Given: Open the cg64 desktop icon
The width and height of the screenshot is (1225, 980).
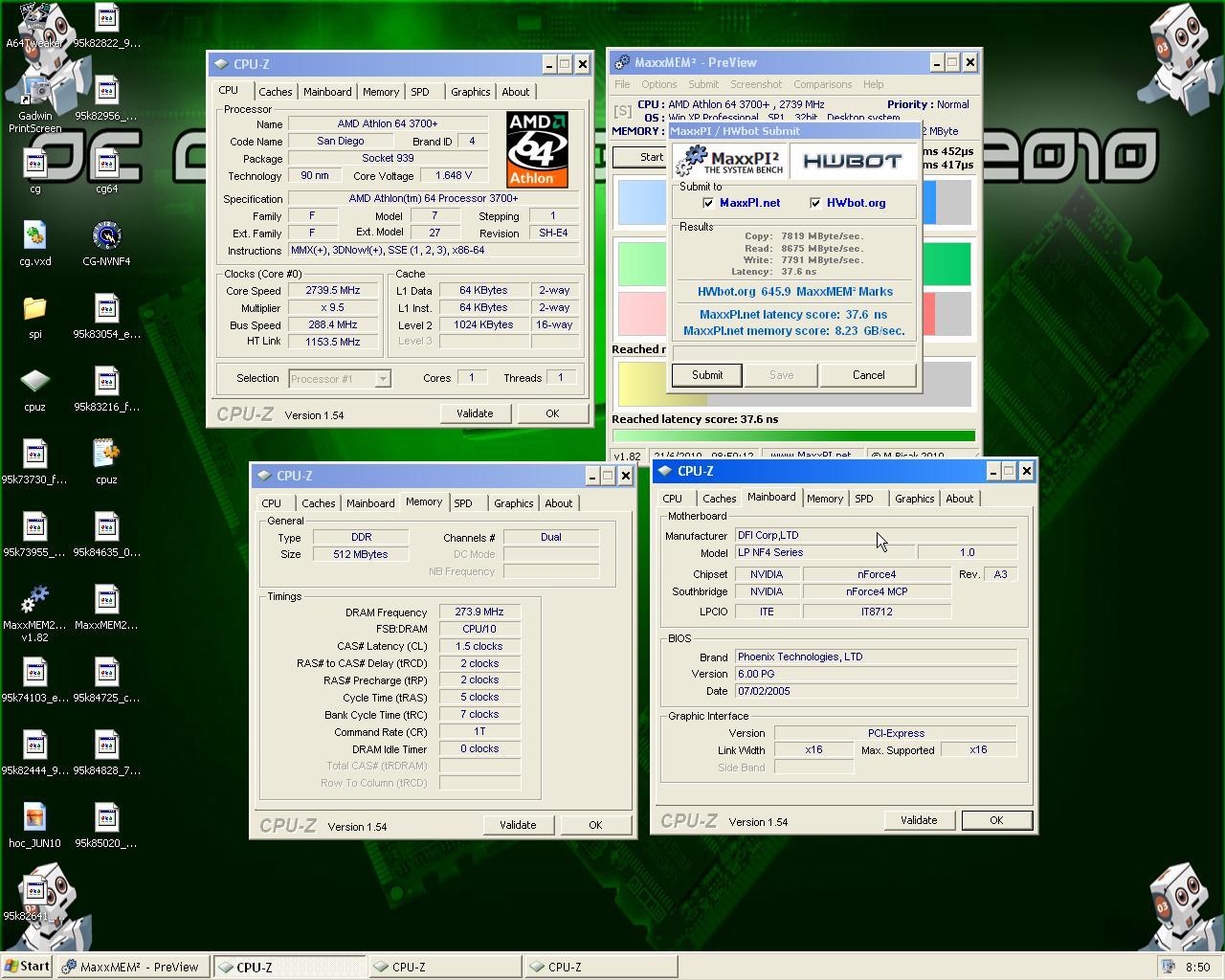Looking at the screenshot, I should click(106, 170).
